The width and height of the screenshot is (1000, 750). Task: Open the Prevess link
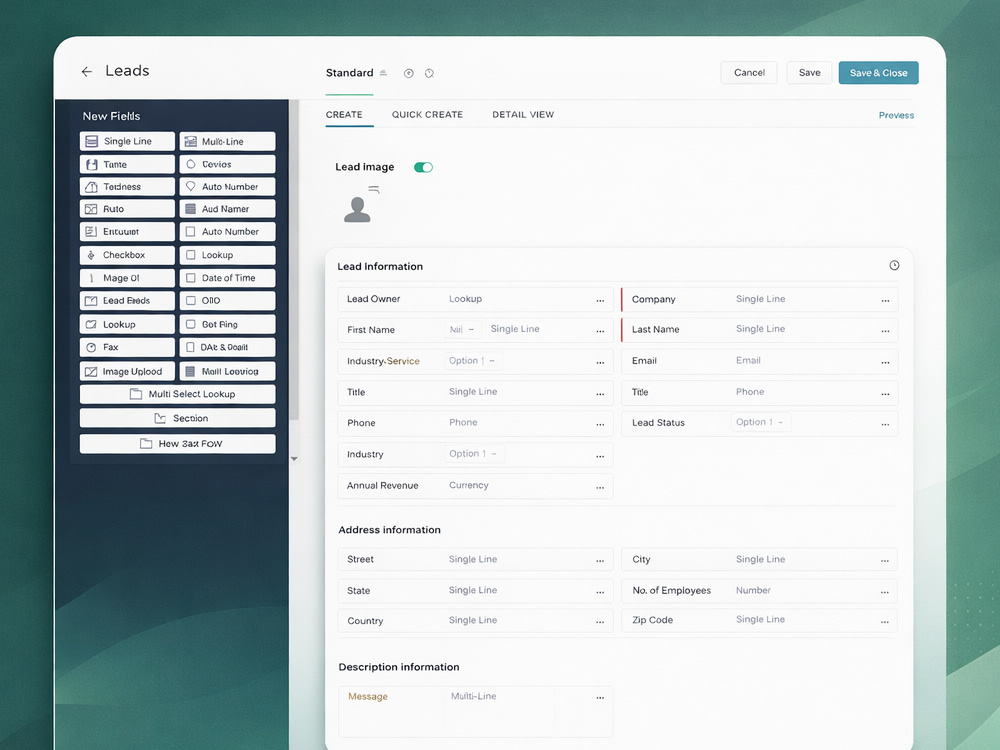pos(896,115)
